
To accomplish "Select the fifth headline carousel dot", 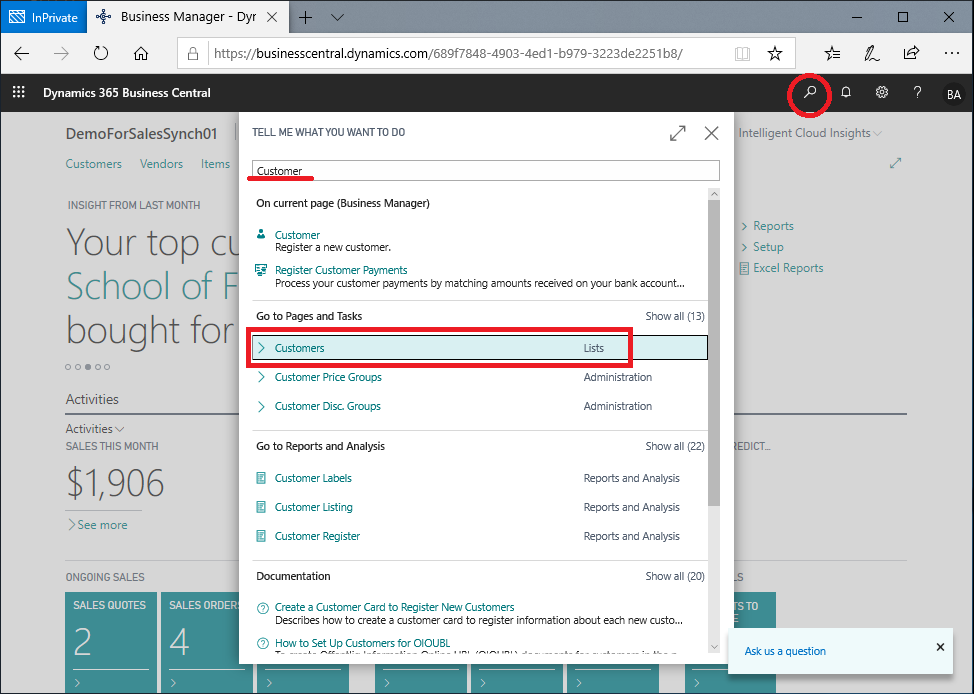I will pyautogui.click(x=107, y=367).
